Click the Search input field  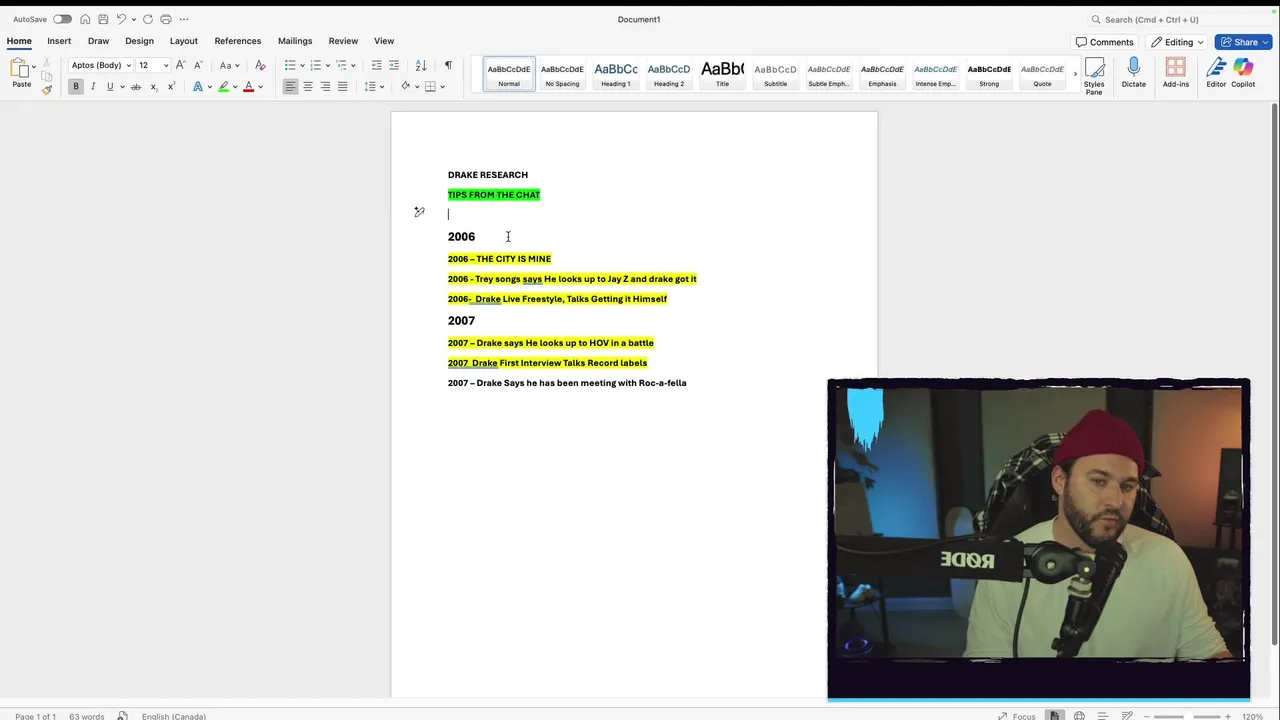[1178, 19]
